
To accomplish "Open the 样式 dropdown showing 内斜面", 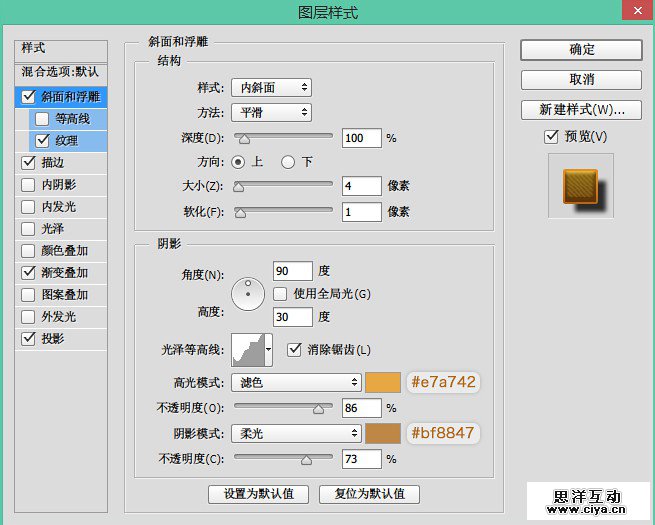I will 270,88.
